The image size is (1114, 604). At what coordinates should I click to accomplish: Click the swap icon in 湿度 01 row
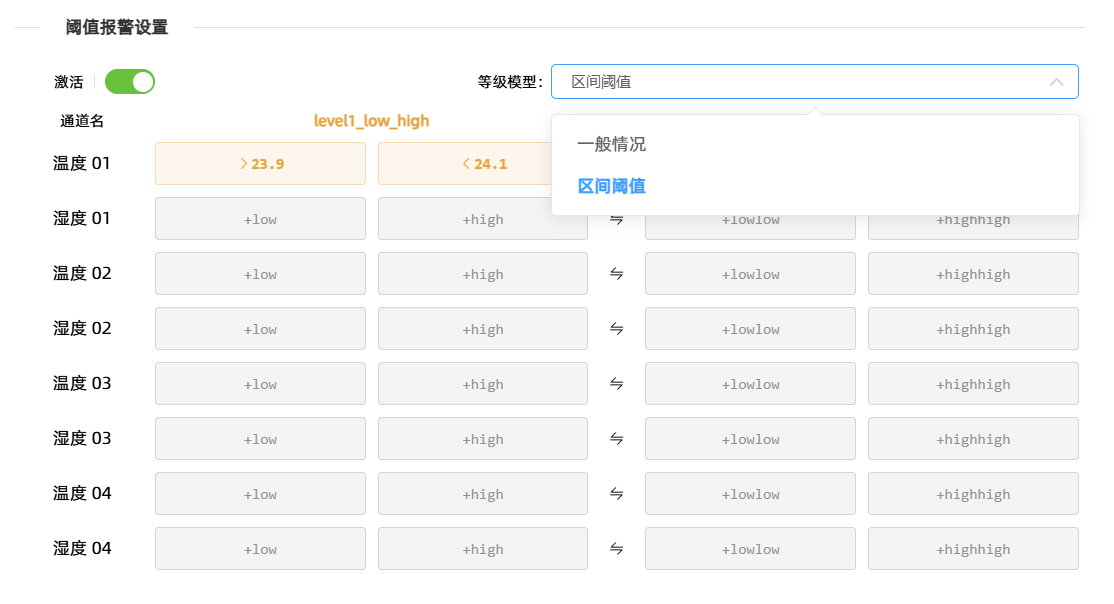[616, 219]
